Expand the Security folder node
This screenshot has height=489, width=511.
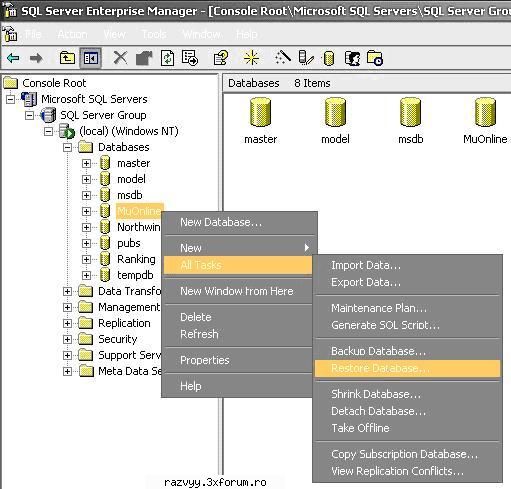click(x=67, y=339)
